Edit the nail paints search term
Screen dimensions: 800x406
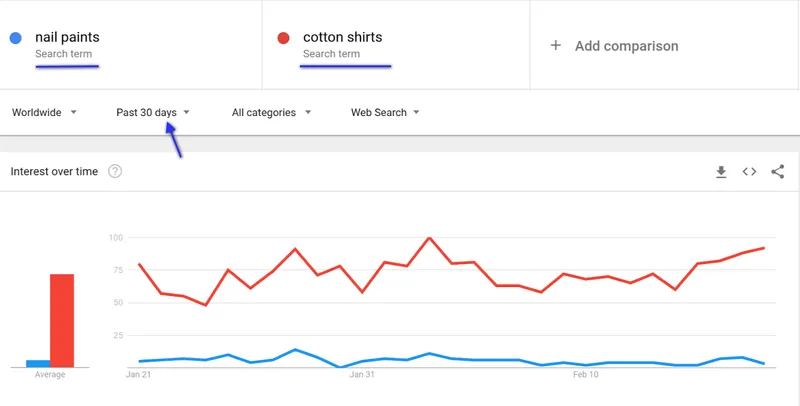pyautogui.click(x=67, y=37)
